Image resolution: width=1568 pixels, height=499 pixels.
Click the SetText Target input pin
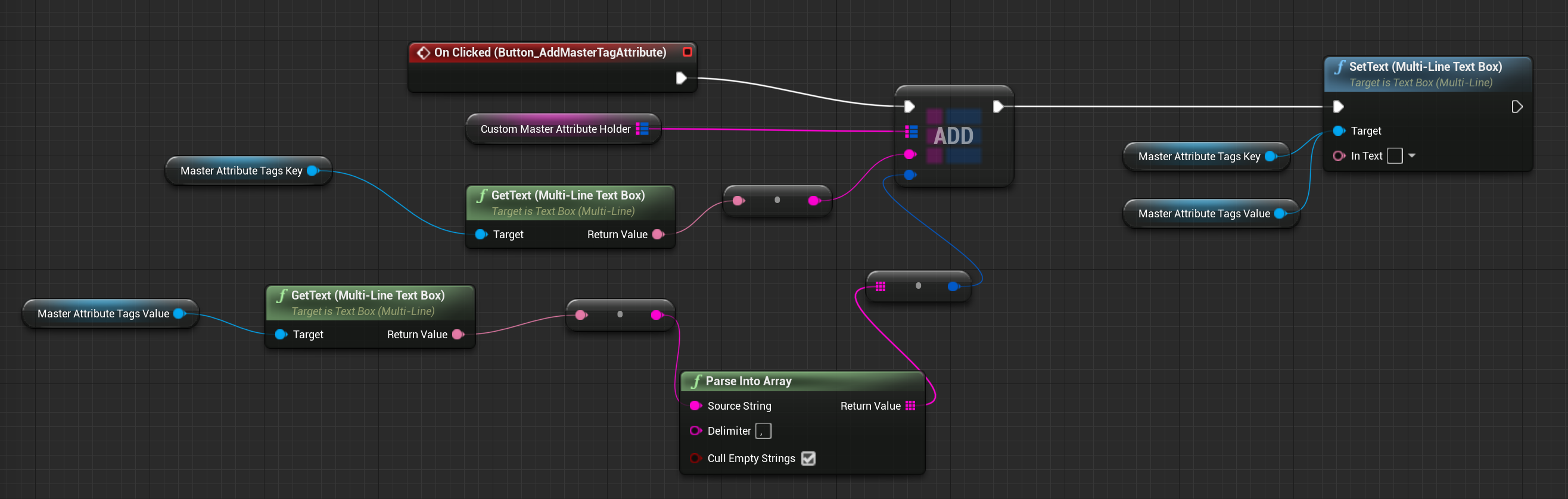pos(1339,131)
